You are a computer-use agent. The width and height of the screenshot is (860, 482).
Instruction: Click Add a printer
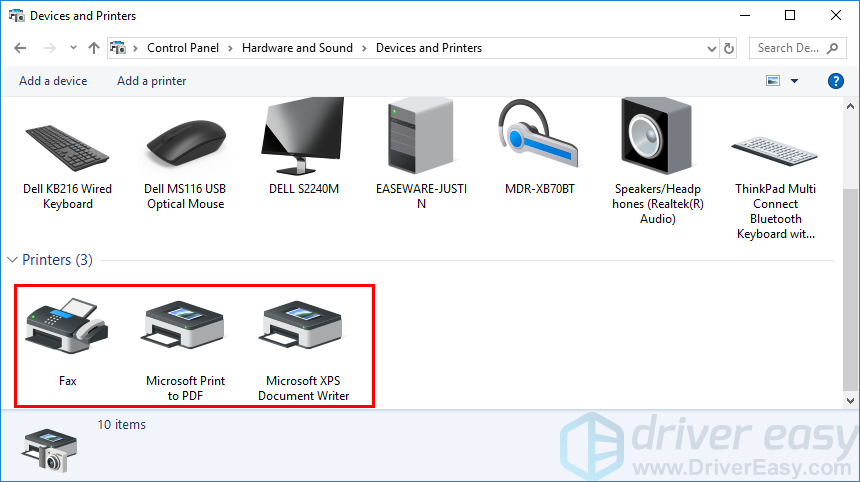click(x=152, y=81)
